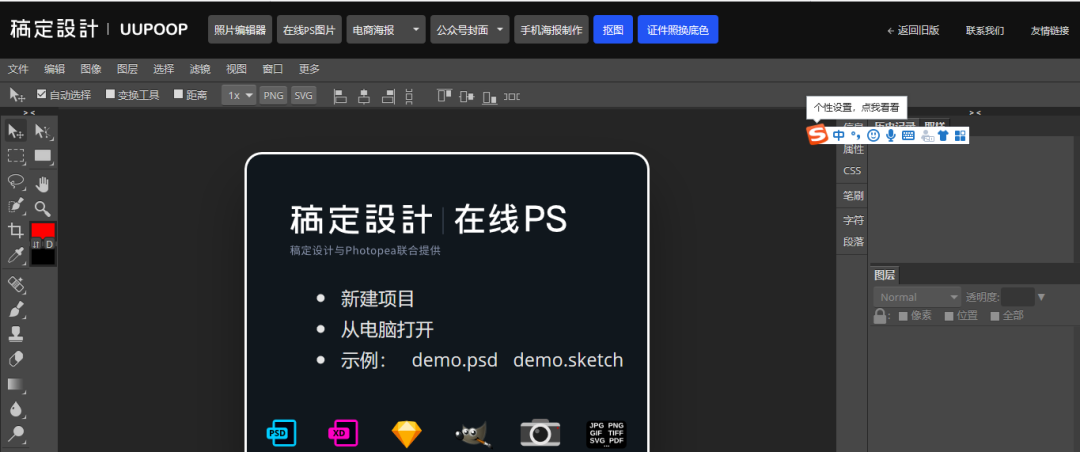
Task: Open the Normal blend mode dropdown
Action: (x=917, y=297)
